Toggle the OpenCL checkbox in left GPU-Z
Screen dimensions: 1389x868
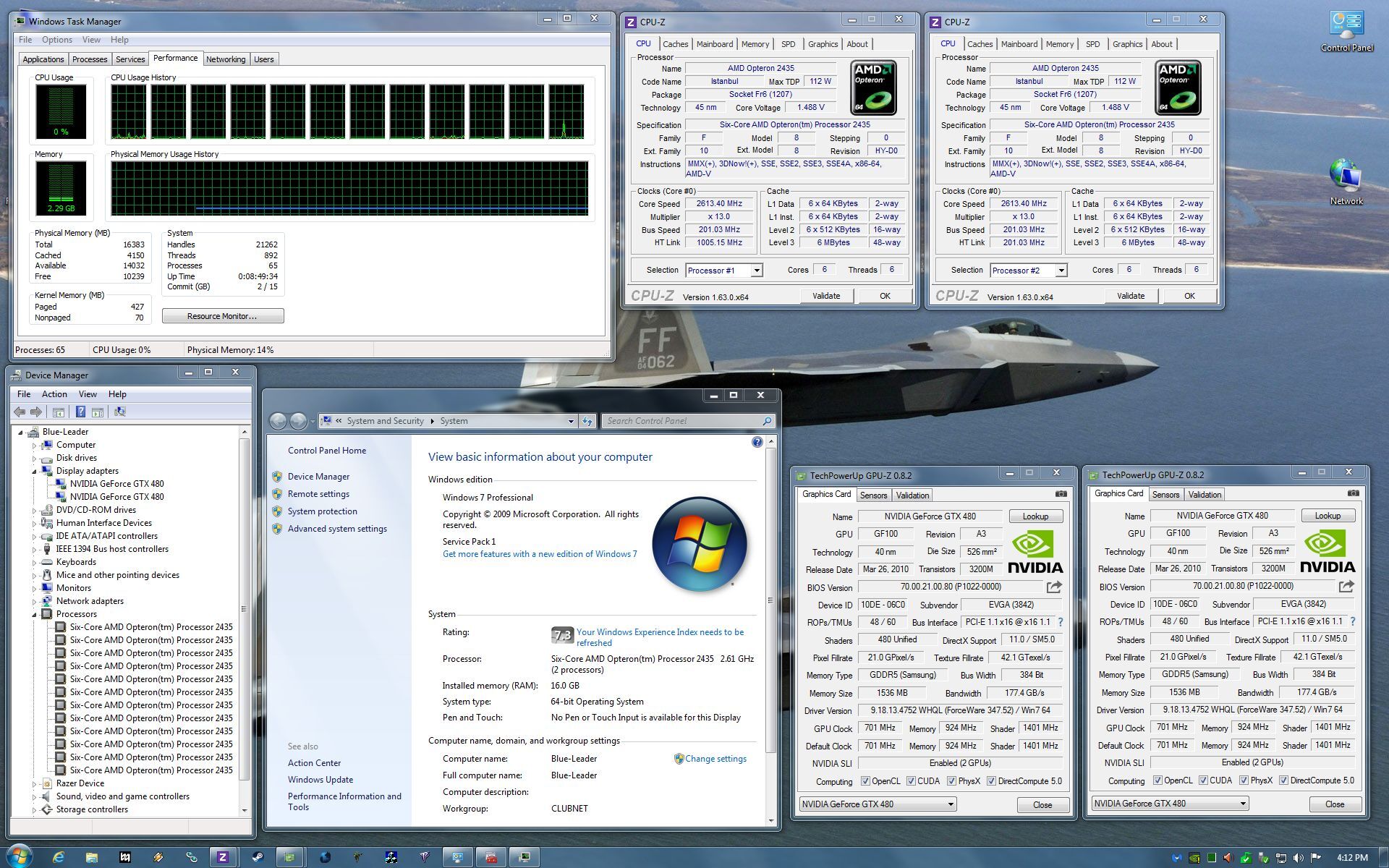[865, 781]
